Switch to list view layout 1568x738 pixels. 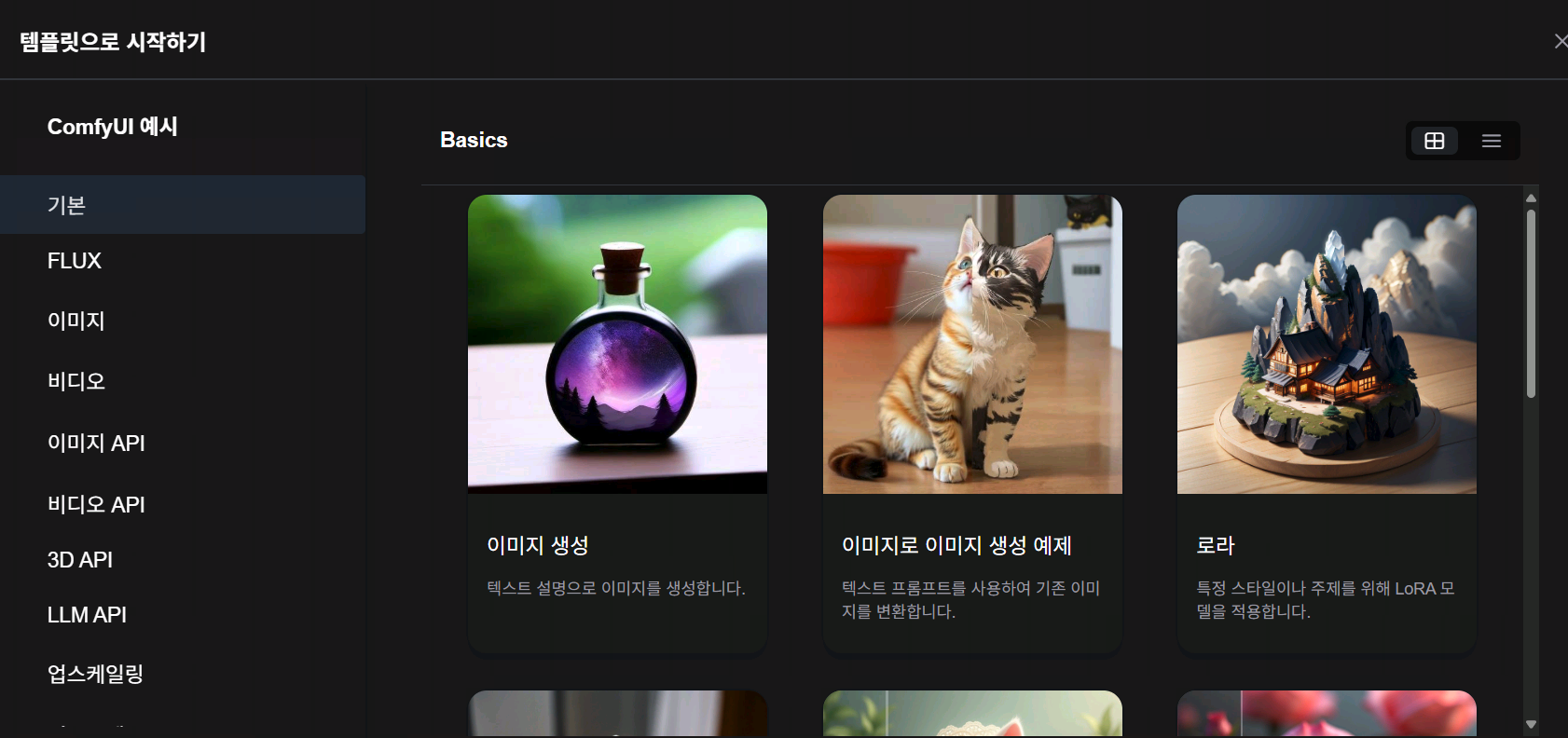(x=1491, y=141)
